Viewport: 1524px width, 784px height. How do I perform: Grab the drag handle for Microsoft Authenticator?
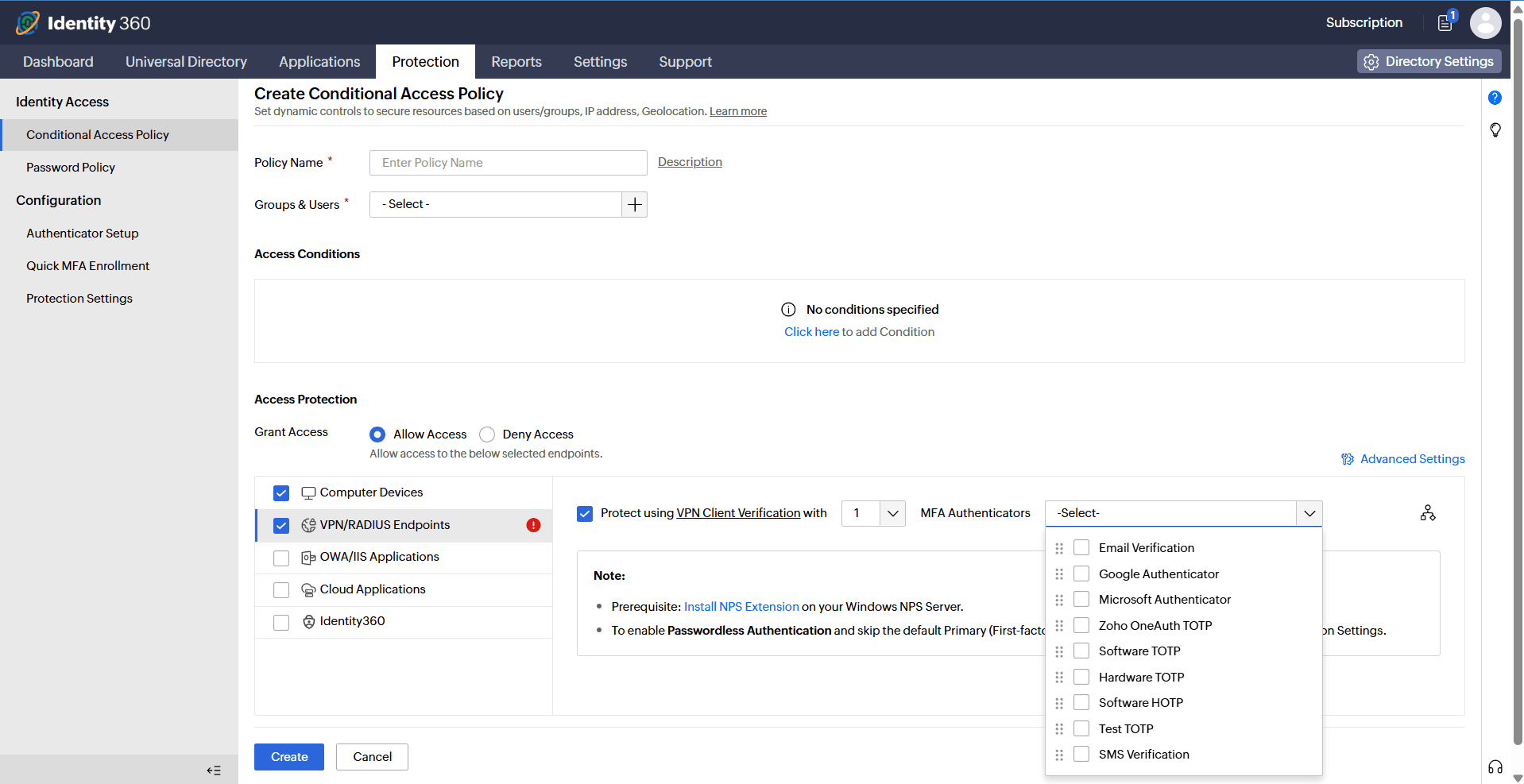(1059, 600)
